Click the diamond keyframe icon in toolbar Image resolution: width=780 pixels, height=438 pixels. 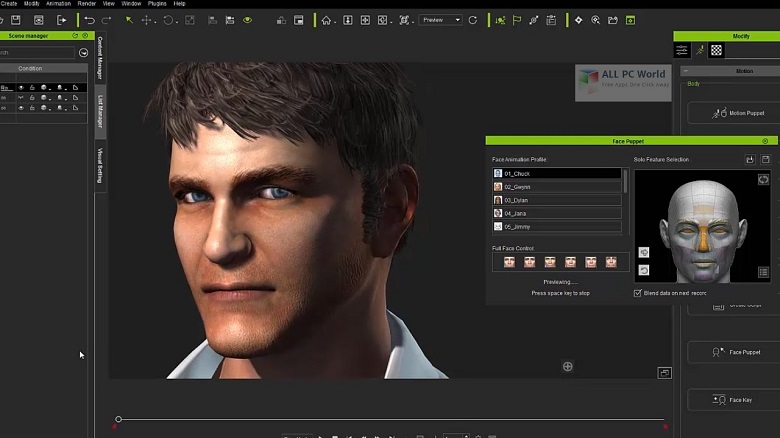pyautogui.click(x=578, y=20)
